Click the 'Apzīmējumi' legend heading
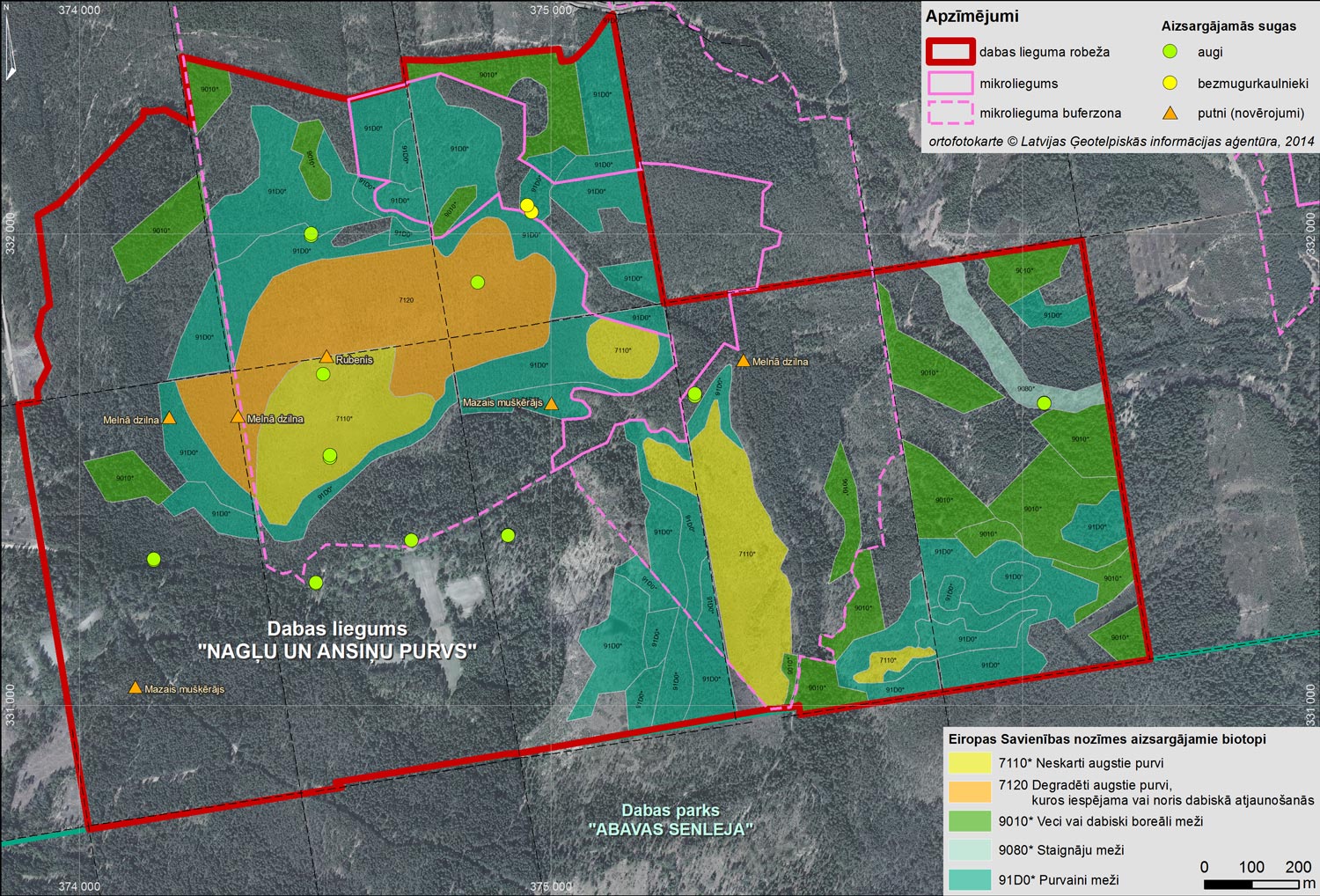The image size is (1320, 896). coord(972,17)
